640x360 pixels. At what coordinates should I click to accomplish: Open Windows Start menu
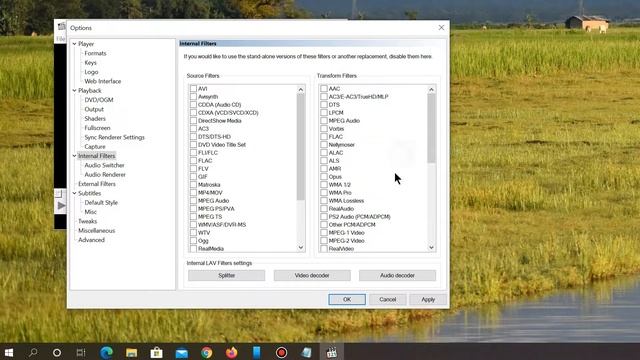coord(9,353)
